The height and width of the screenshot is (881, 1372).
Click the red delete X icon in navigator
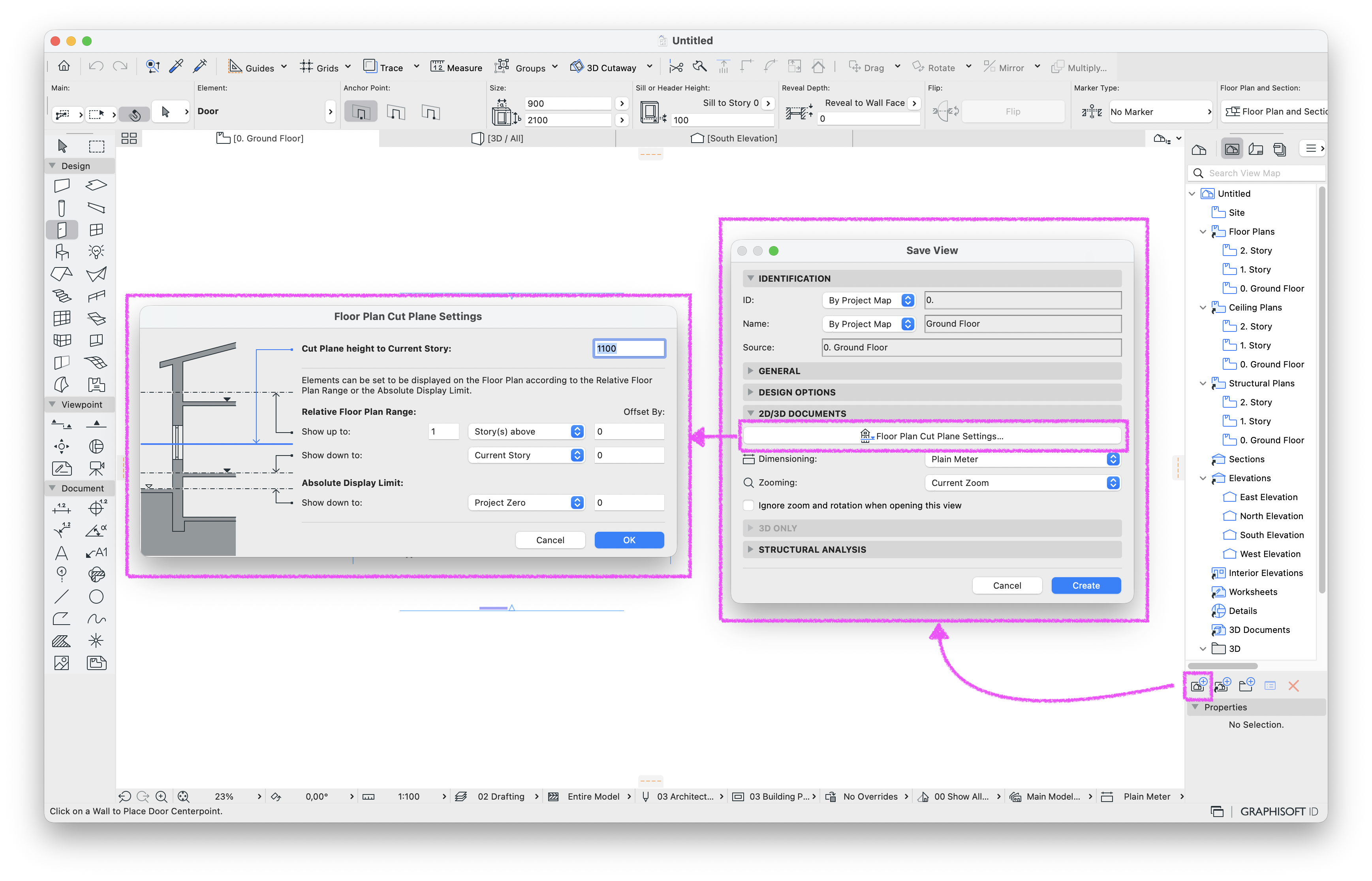tap(1294, 685)
